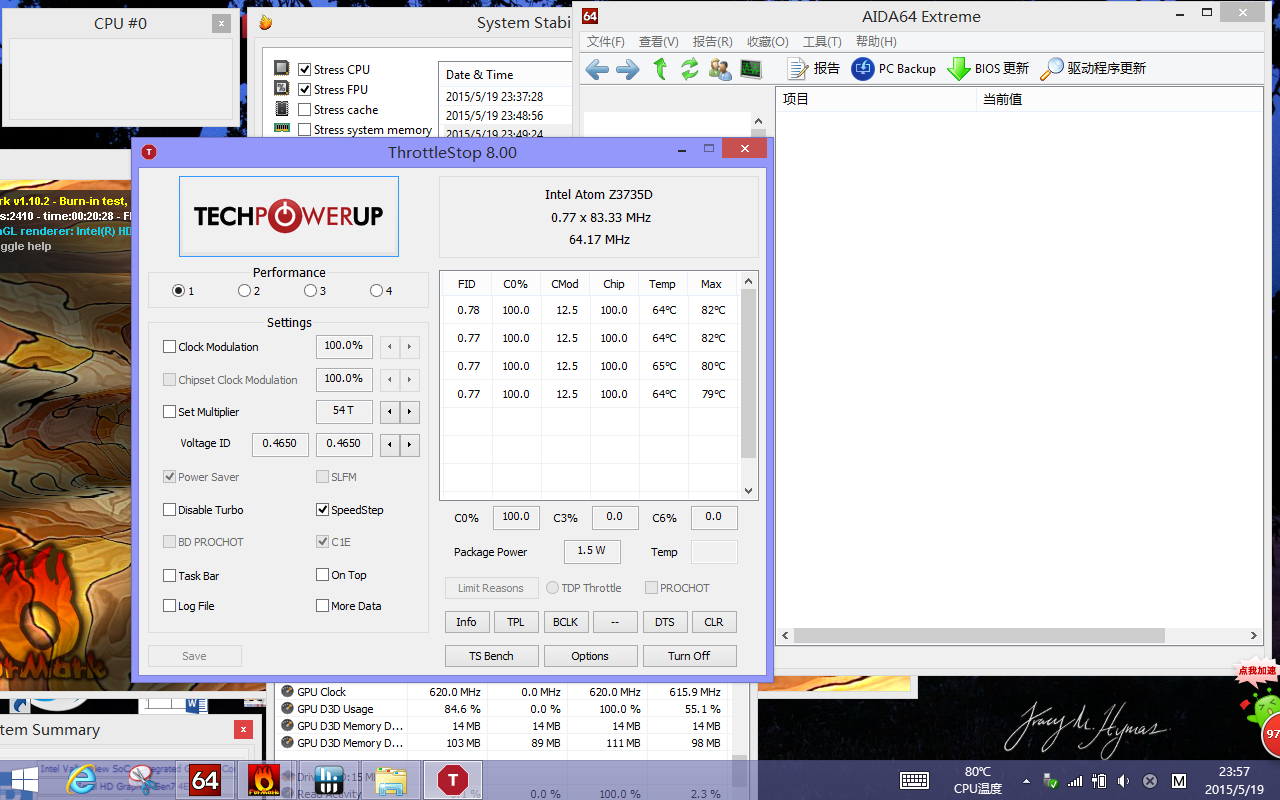Click the input method M tray icon

[x=1179, y=780]
